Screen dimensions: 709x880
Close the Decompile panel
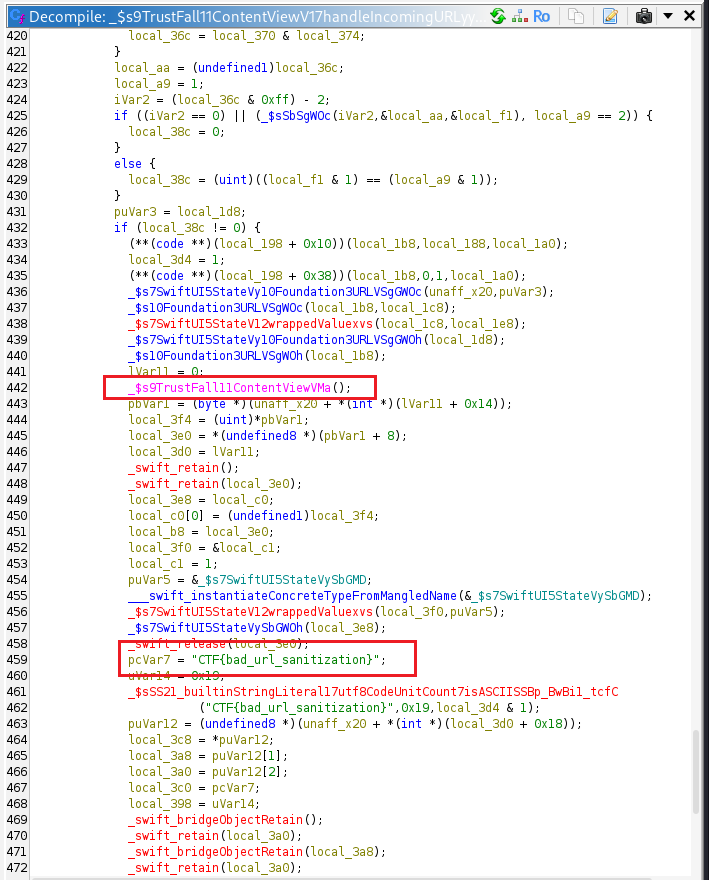tap(692, 16)
